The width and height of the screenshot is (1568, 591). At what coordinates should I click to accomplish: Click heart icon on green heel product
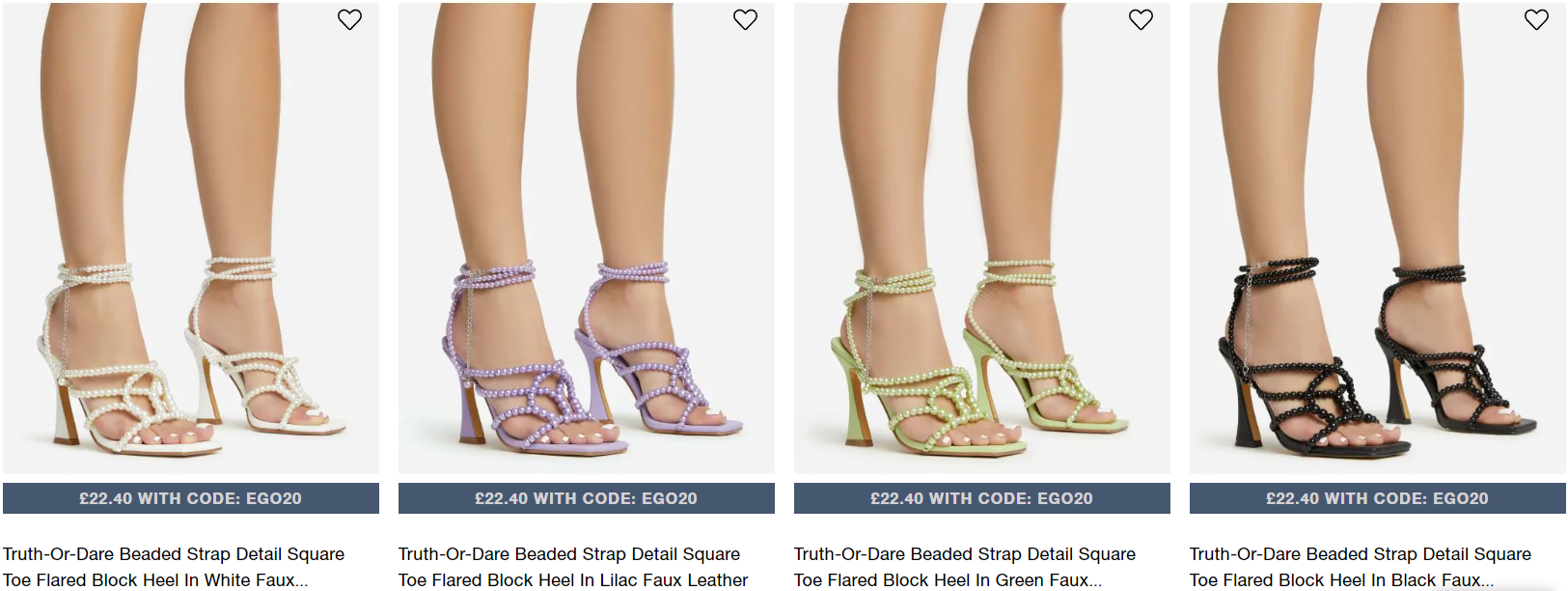[x=1141, y=19]
